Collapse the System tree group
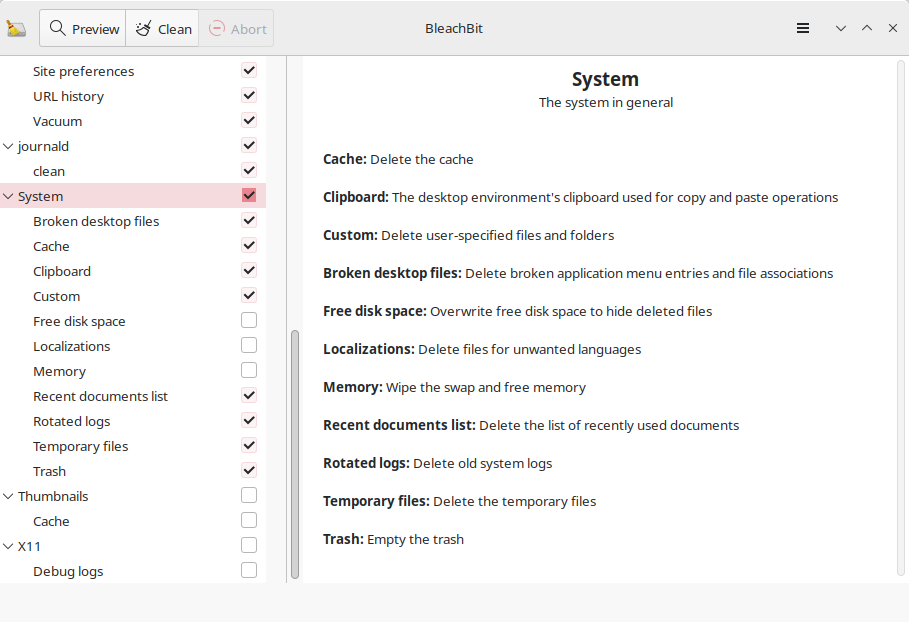 pos(8,196)
